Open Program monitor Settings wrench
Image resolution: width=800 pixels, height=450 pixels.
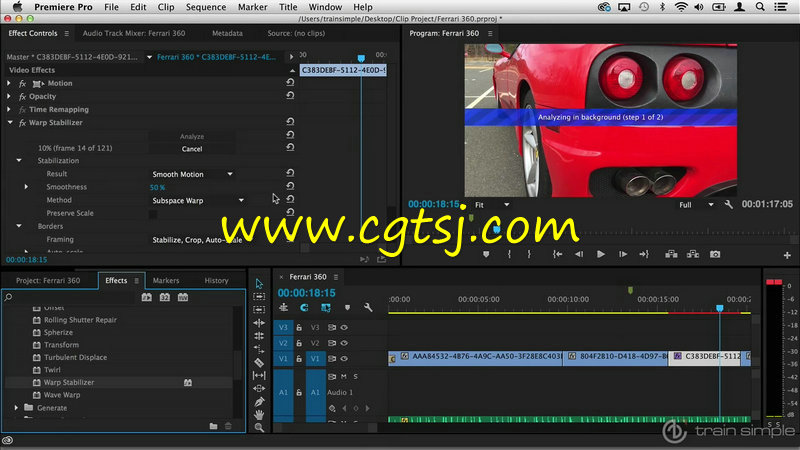(x=729, y=205)
